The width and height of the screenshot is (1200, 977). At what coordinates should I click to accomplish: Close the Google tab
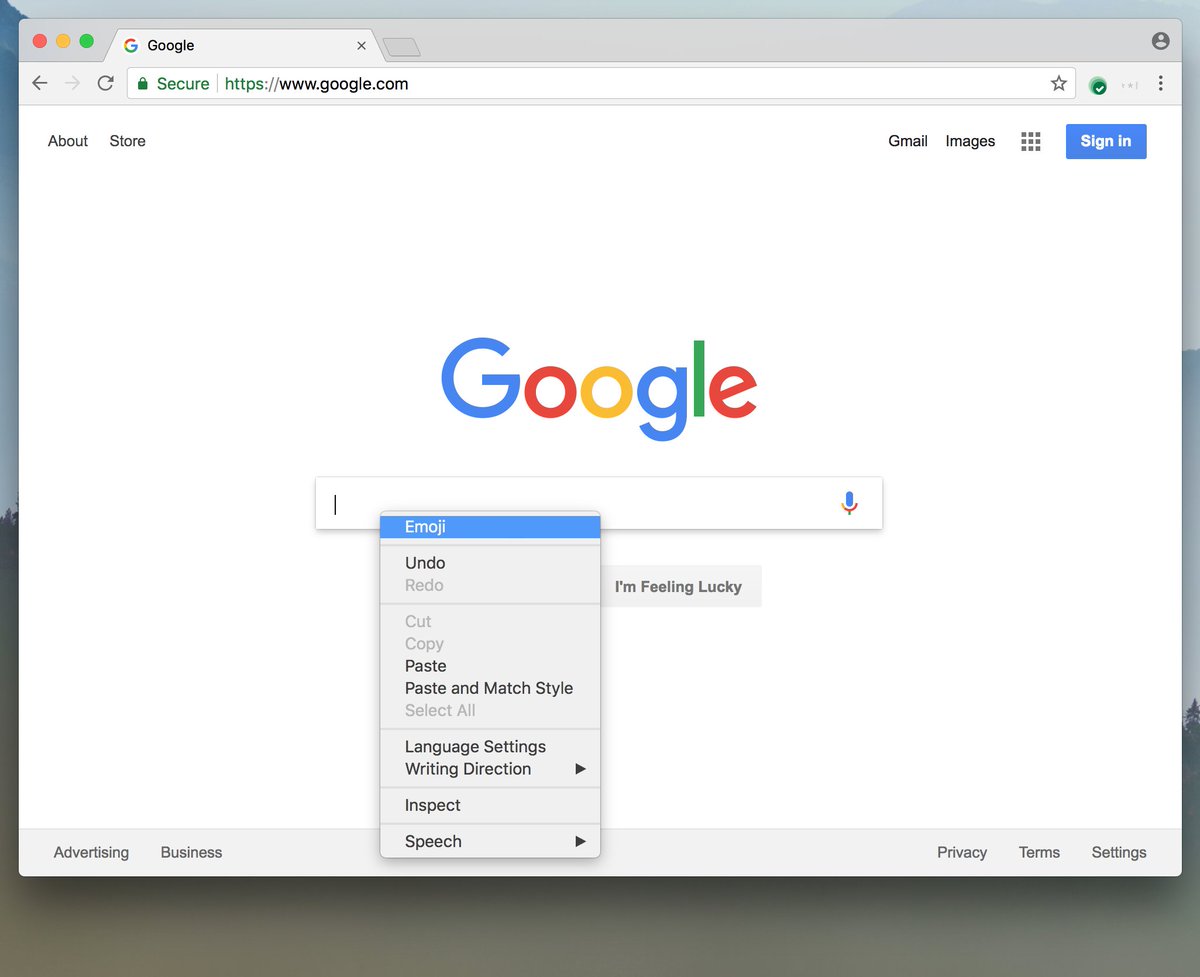(x=361, y=46)
